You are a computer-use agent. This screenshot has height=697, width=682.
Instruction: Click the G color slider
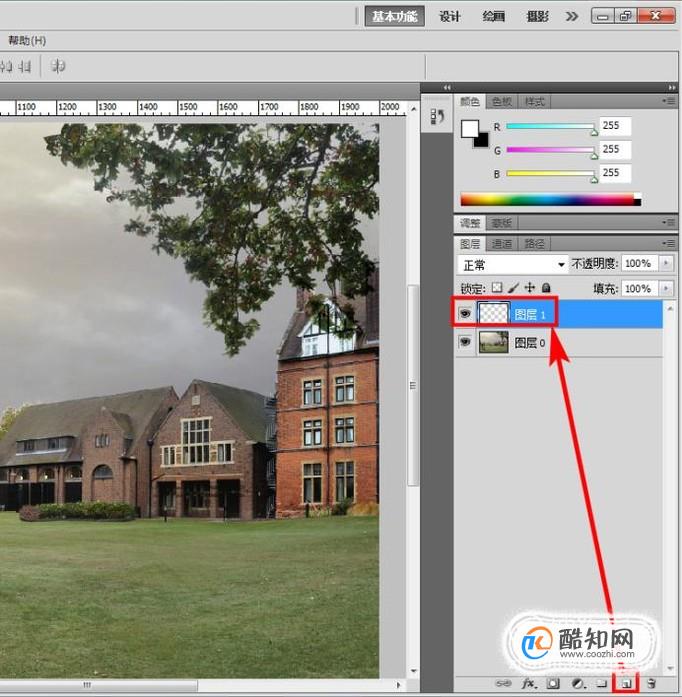[x=550, y=150]
